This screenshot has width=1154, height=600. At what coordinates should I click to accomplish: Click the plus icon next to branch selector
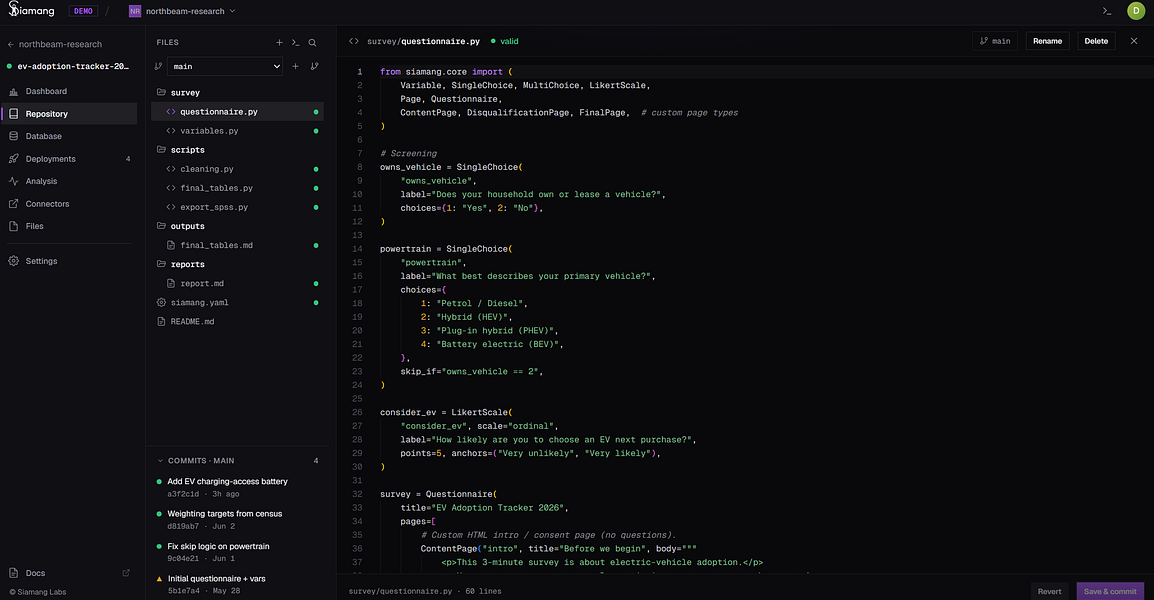point(295,66)
